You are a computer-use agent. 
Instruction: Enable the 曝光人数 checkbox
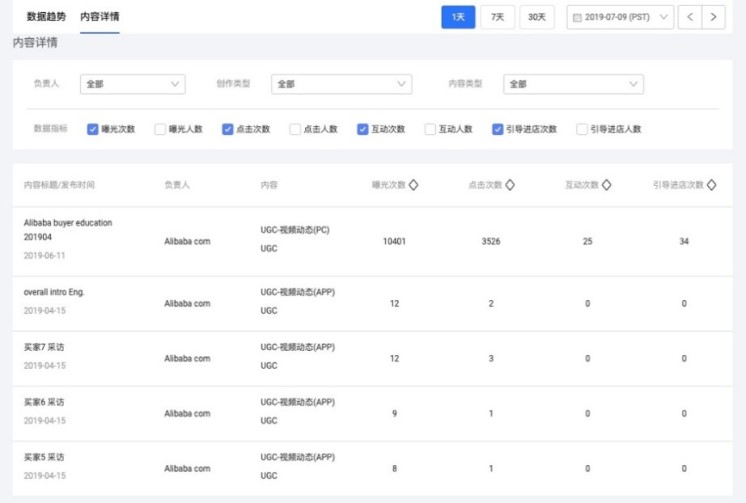click(x=160, y=129)
